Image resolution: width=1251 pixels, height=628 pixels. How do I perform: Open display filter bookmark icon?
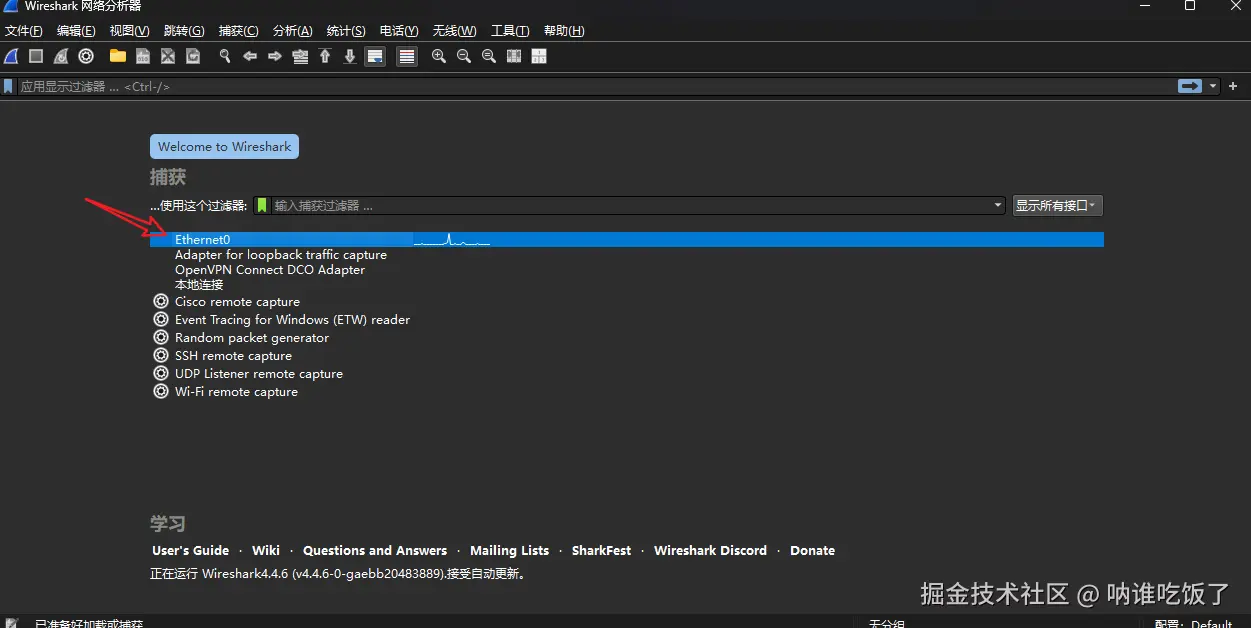click(9, 87)
